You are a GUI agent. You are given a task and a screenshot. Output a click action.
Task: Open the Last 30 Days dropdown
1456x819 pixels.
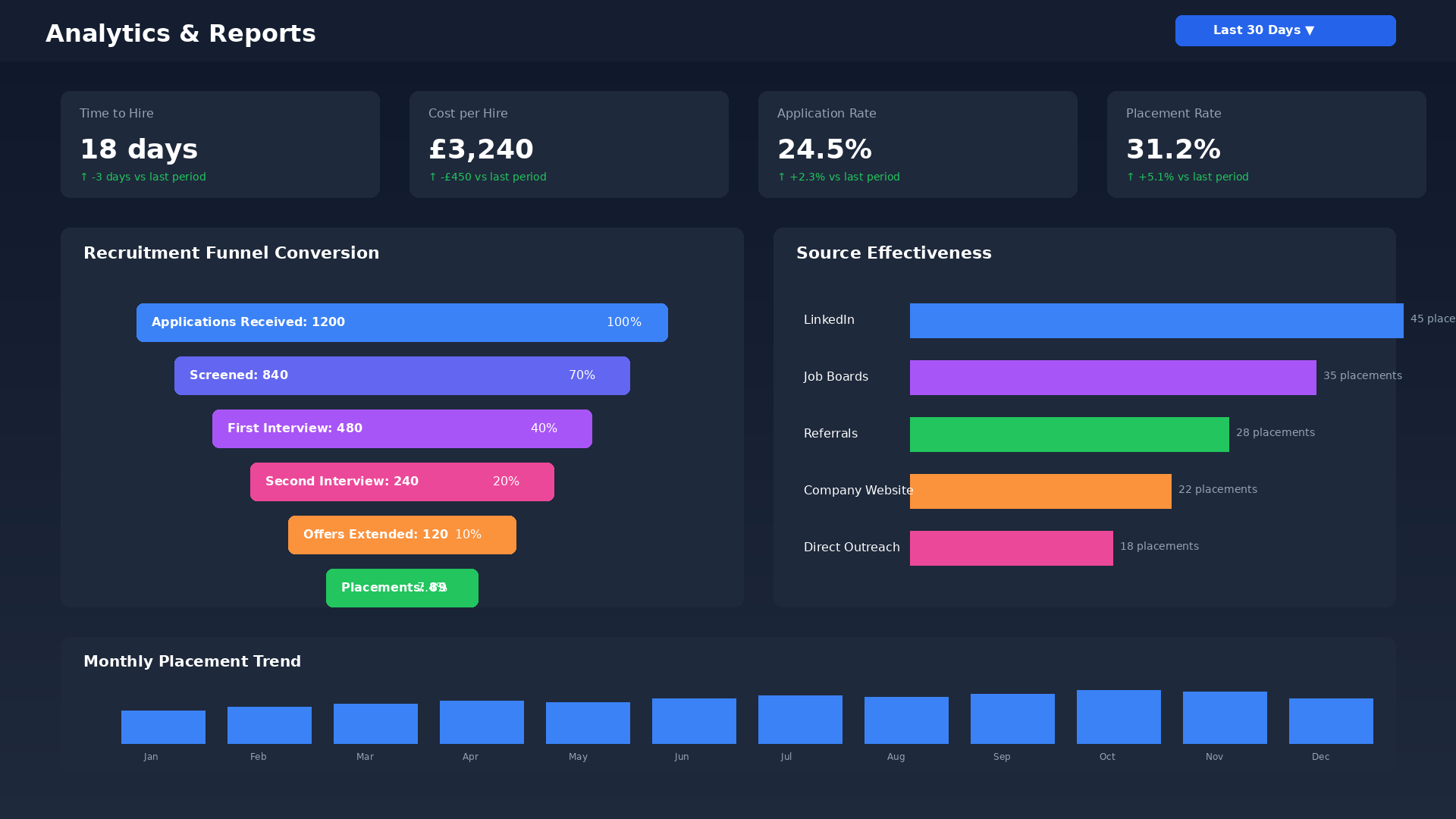coord(1285,30)
